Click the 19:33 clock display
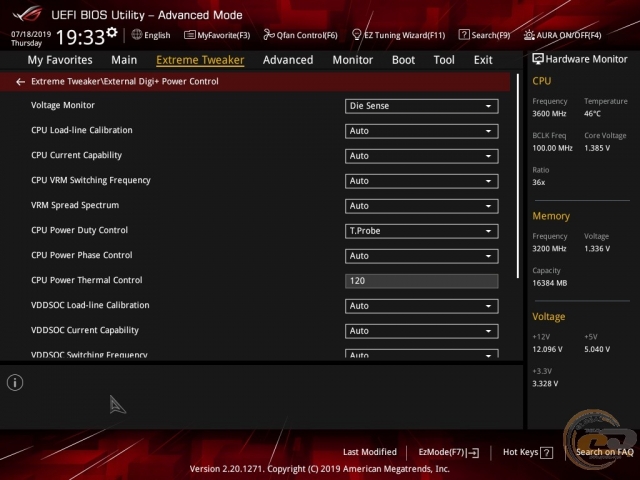 [80, 37]
